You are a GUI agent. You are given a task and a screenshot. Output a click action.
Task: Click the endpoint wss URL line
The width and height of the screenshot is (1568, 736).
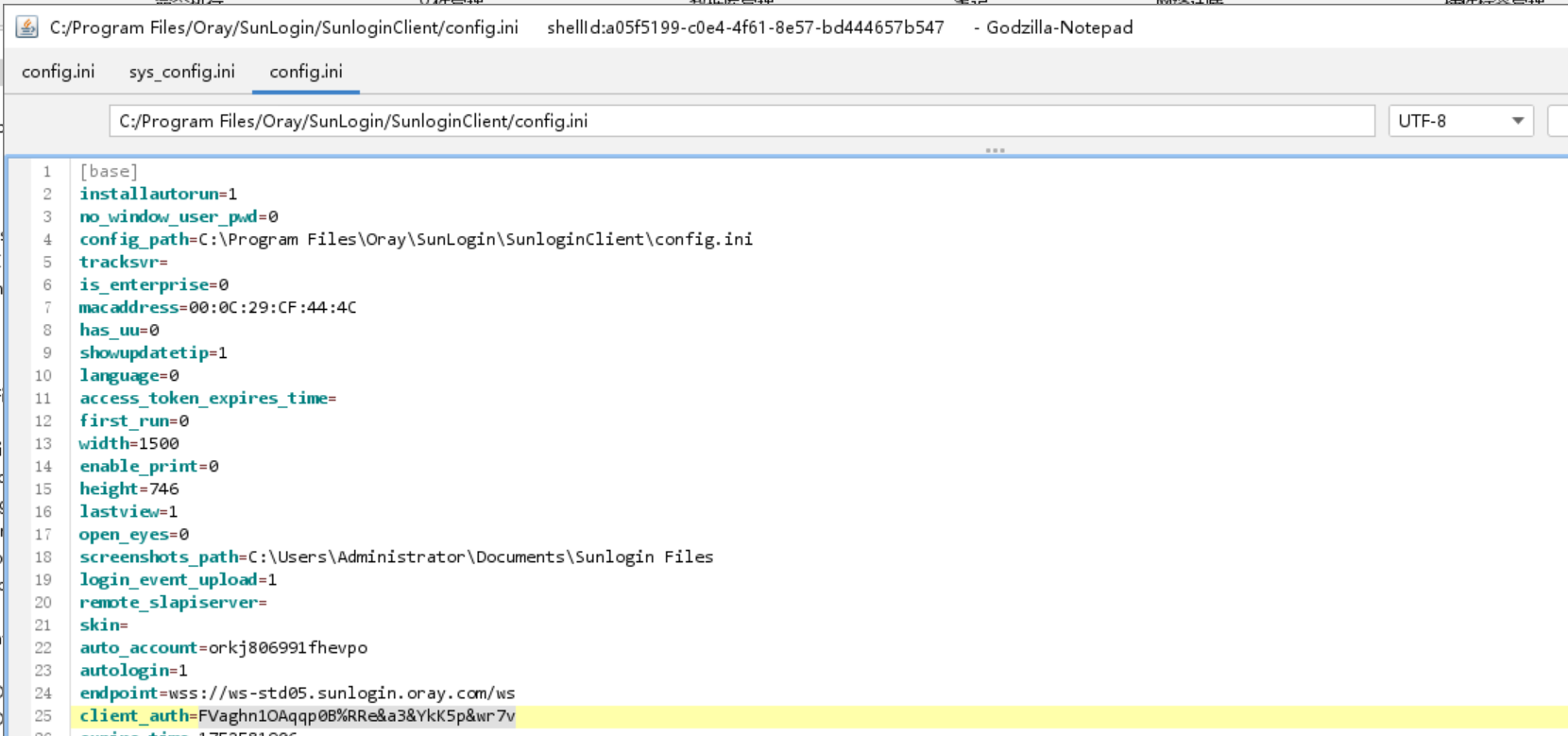(297, 693)
